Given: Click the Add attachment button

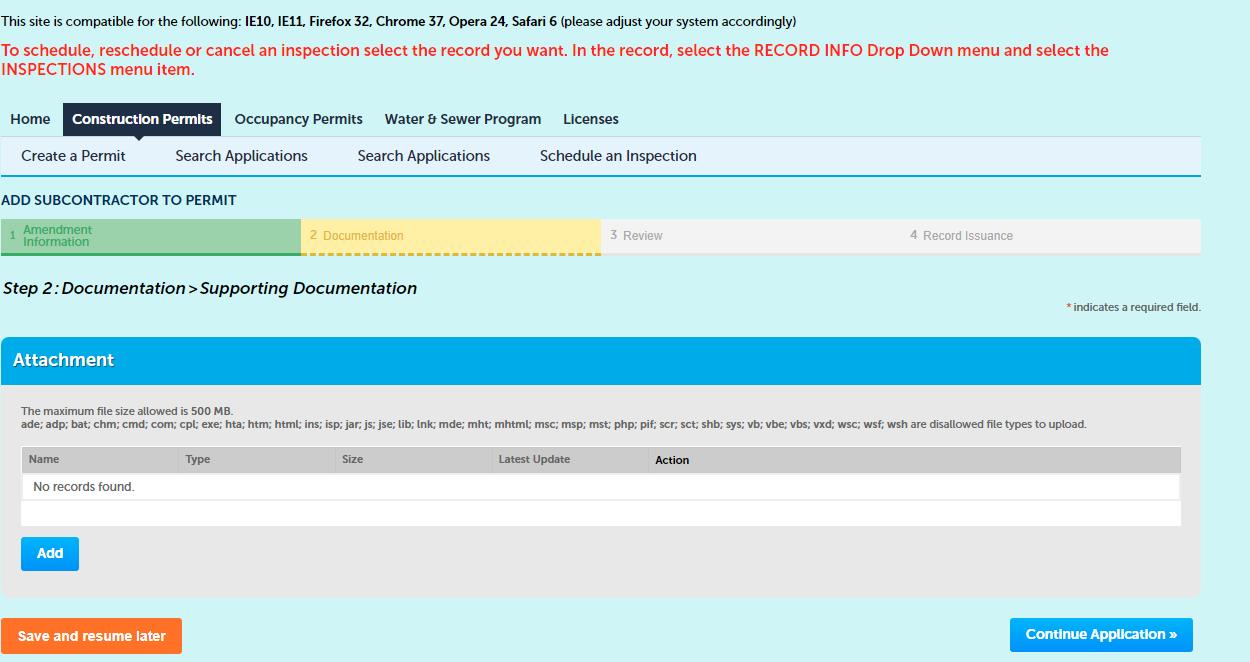Looking at the screenshot, I should tap(50, 554).
